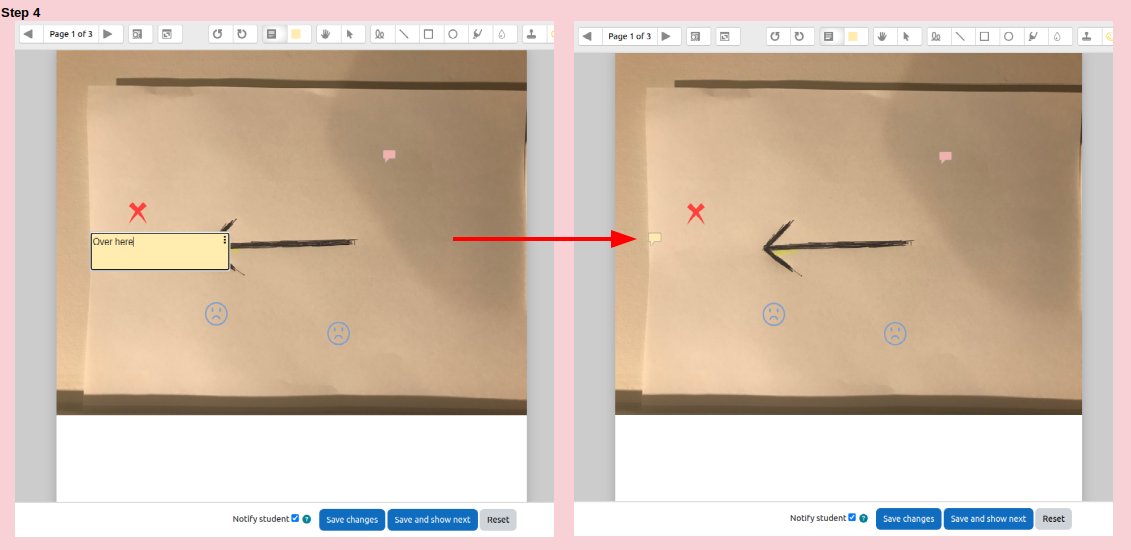Screen dimensions: 1131x550
Task: Open annotation colour droplet in right panel
Action: pyautogui.click(x=1058, y=36)
